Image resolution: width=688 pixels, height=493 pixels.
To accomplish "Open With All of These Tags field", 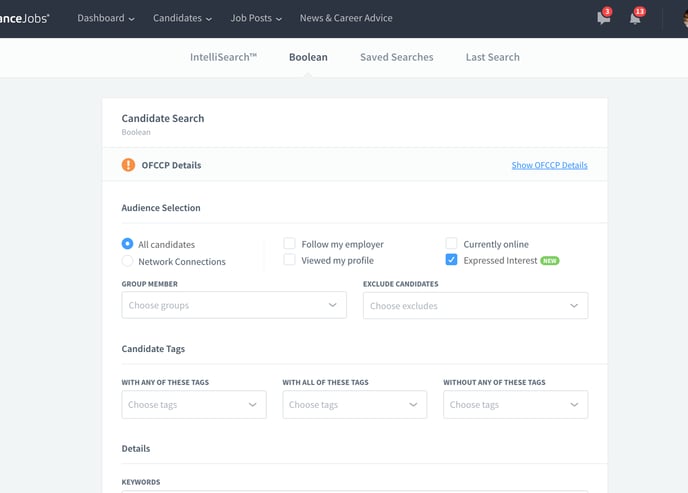I will click(355, 404).
